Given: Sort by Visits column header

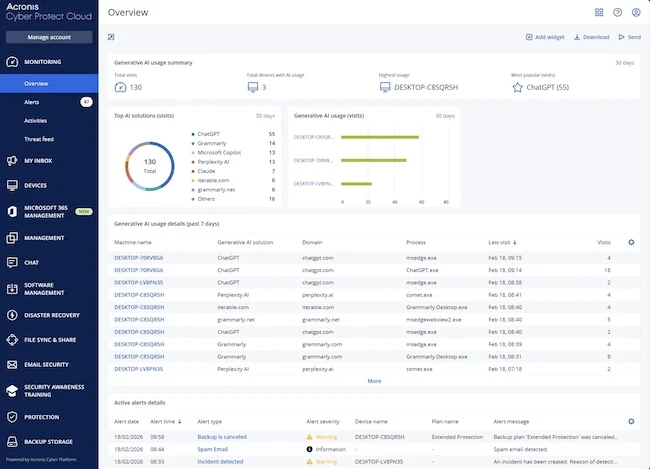Looking at the screenshot, I should click(x=604, y=242).
